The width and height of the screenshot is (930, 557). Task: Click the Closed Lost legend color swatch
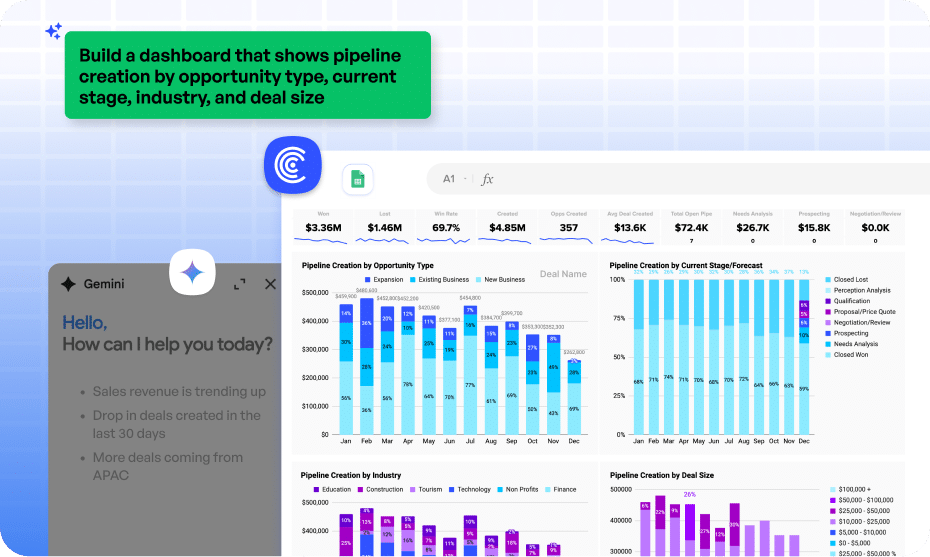point(828,281)
